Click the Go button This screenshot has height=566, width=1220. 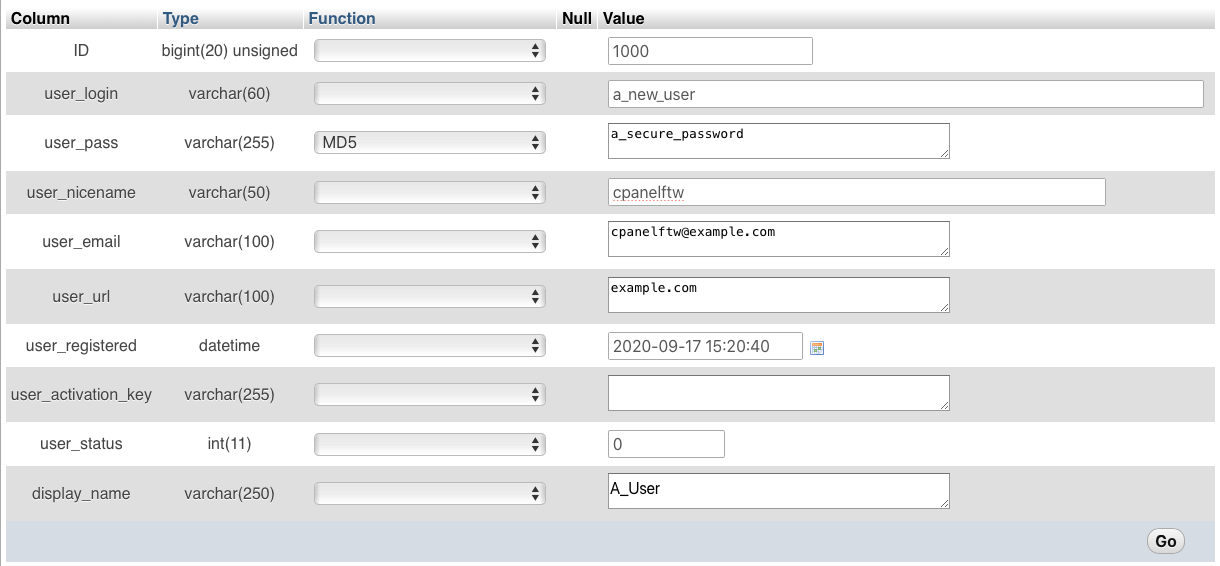pyautogui.click(x=1165, y=541)
